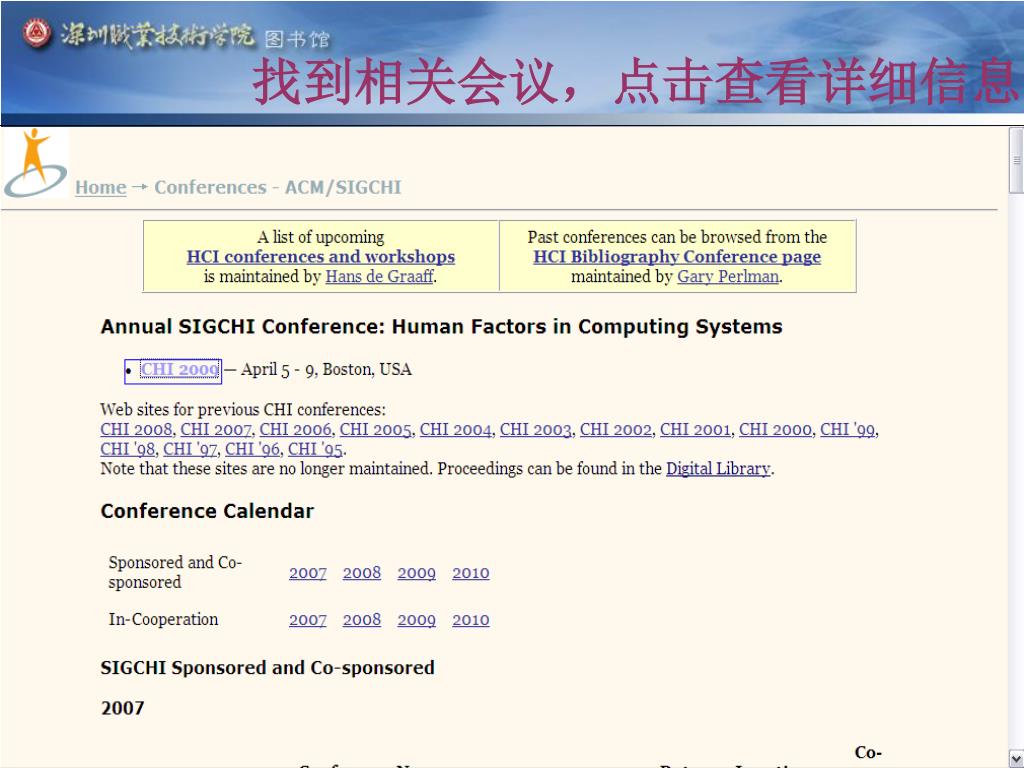
Task: Select 2010 in the In-Cooperation row
Action: point(471,620)
